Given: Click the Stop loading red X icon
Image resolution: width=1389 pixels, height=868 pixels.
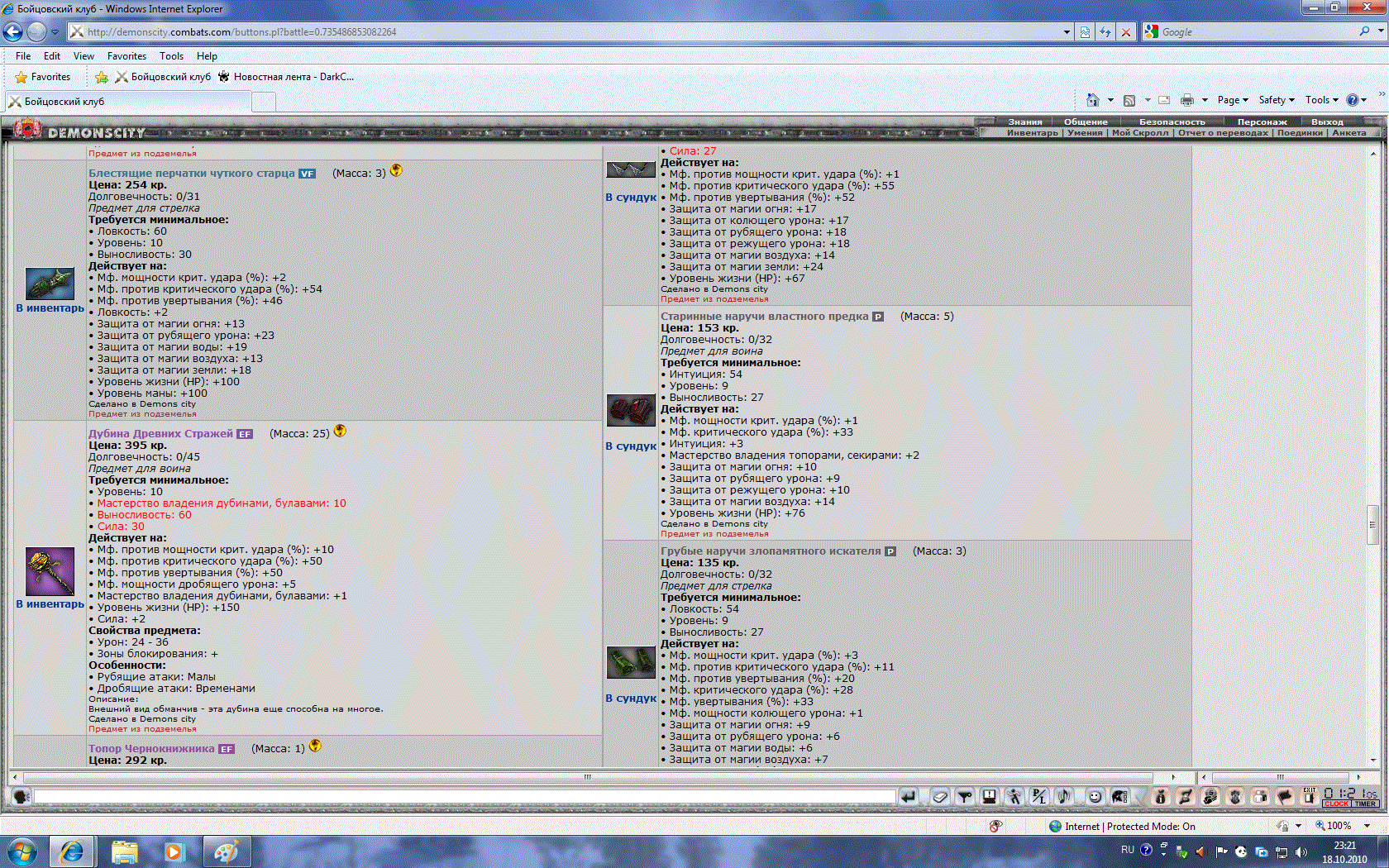Looking at the screenshot, I should (x=1125, y=32).
